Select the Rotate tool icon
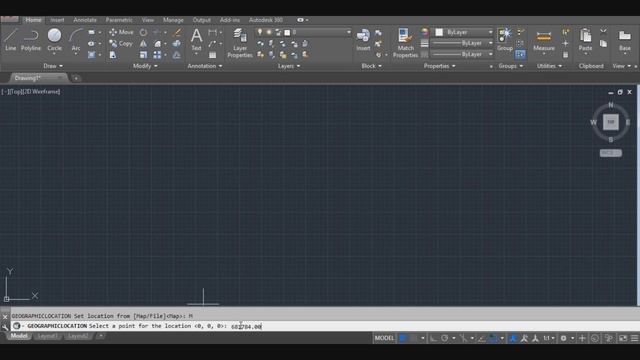The height and width of the screenshot is (360, 640). point(143,32)
